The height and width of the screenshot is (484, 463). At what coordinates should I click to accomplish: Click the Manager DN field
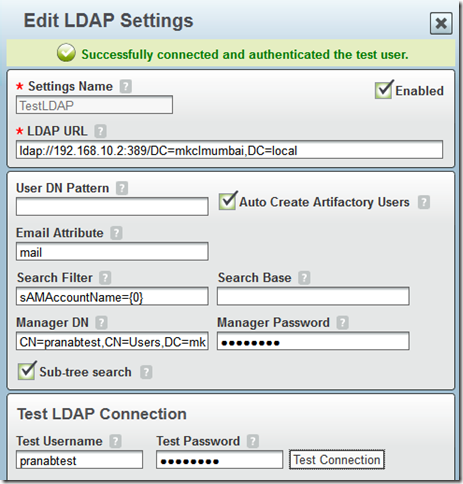click(112, 341)
